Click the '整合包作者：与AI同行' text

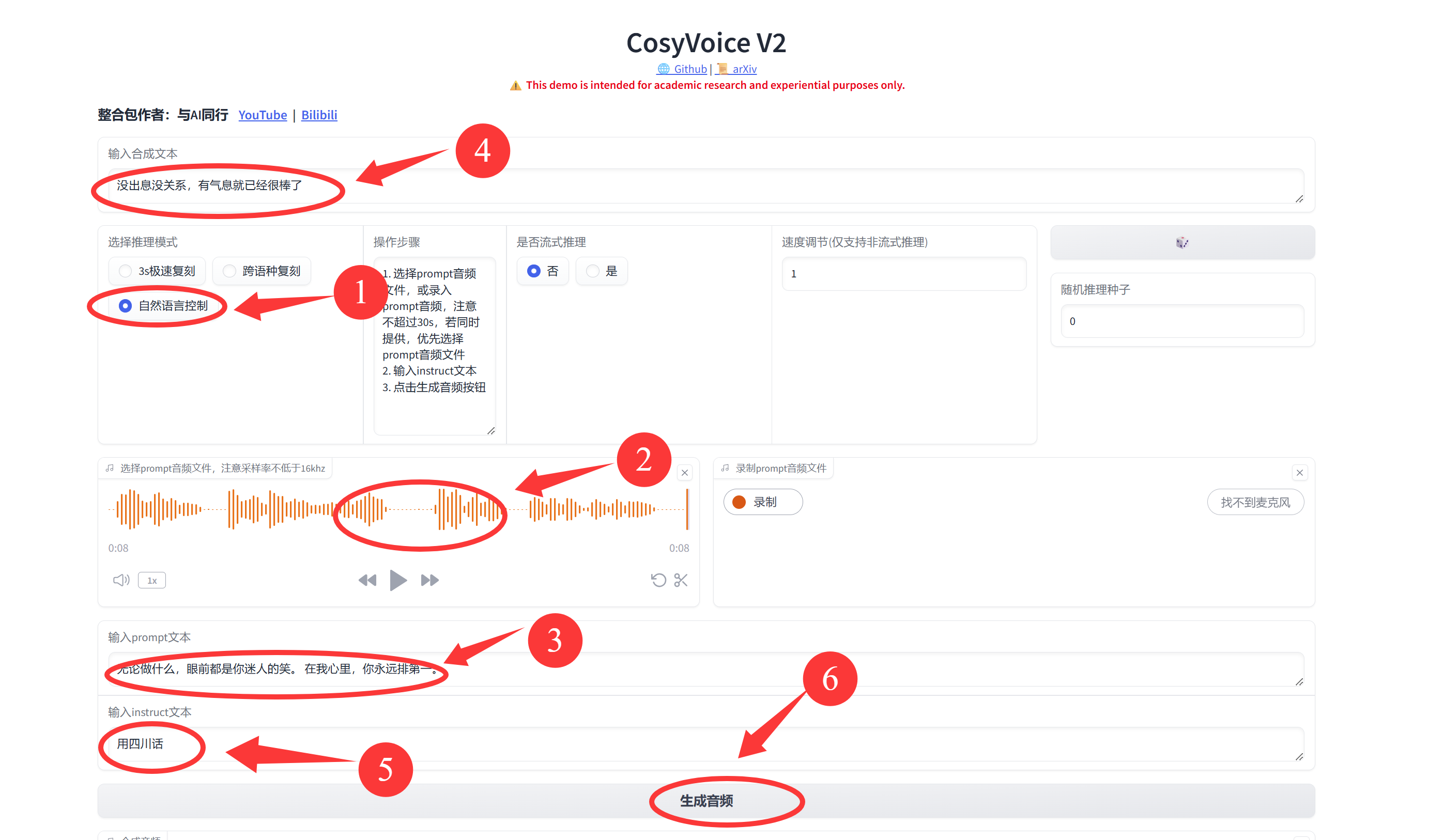tap(163, 115)
